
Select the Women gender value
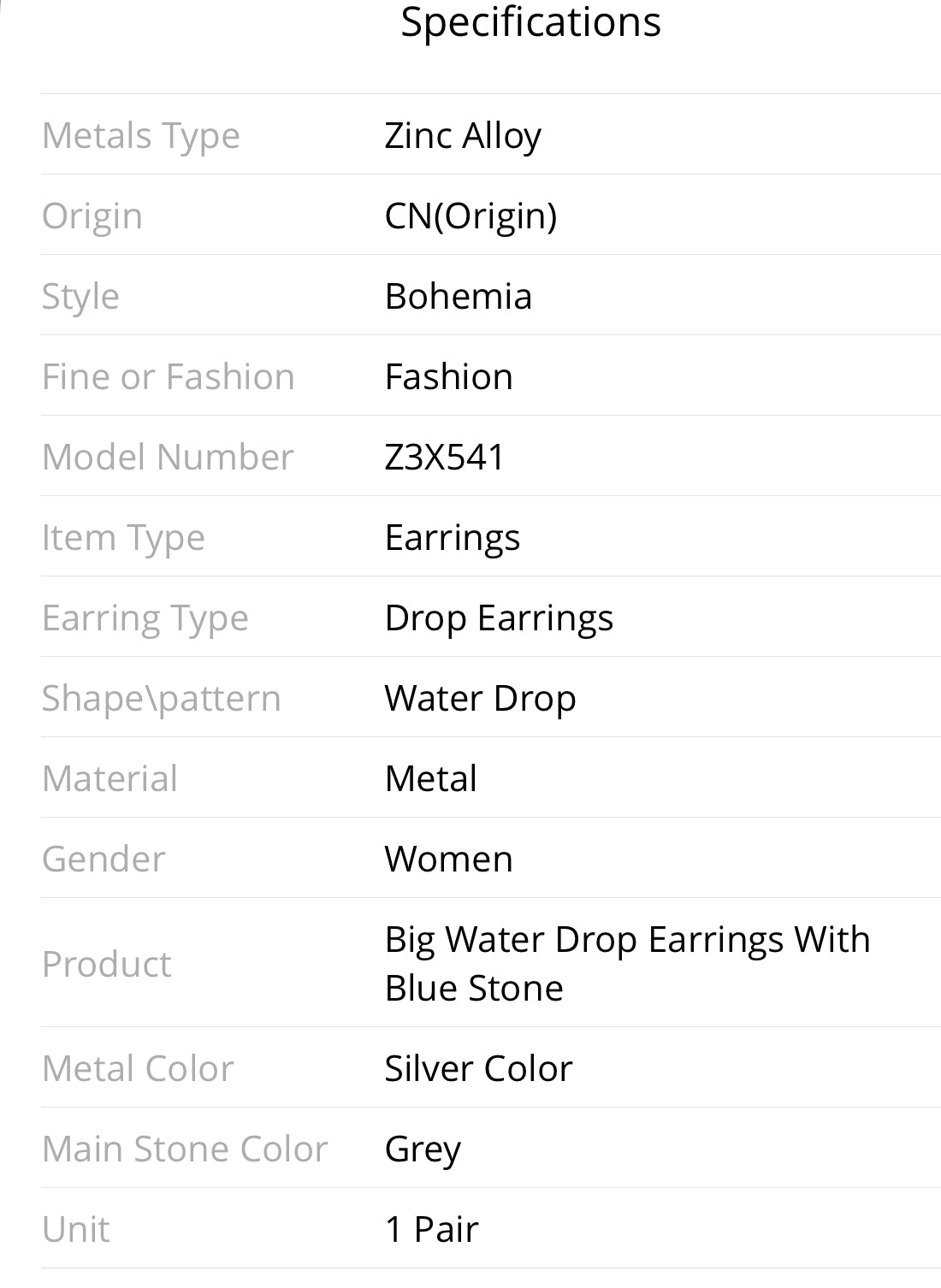click(x=449, y=859)
